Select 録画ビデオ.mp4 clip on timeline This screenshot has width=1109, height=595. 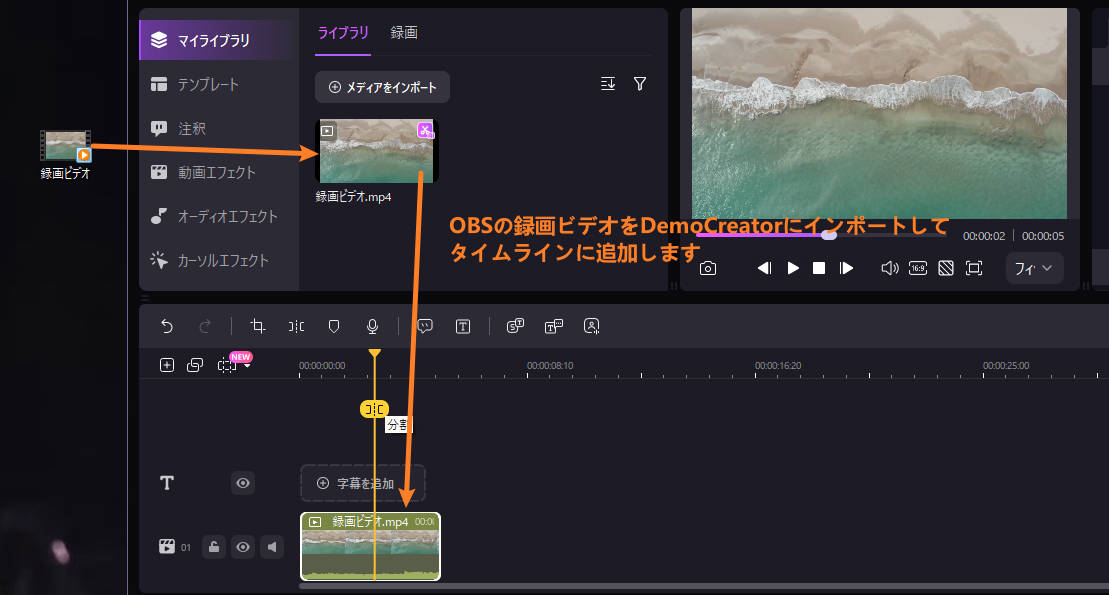(371, 547)
